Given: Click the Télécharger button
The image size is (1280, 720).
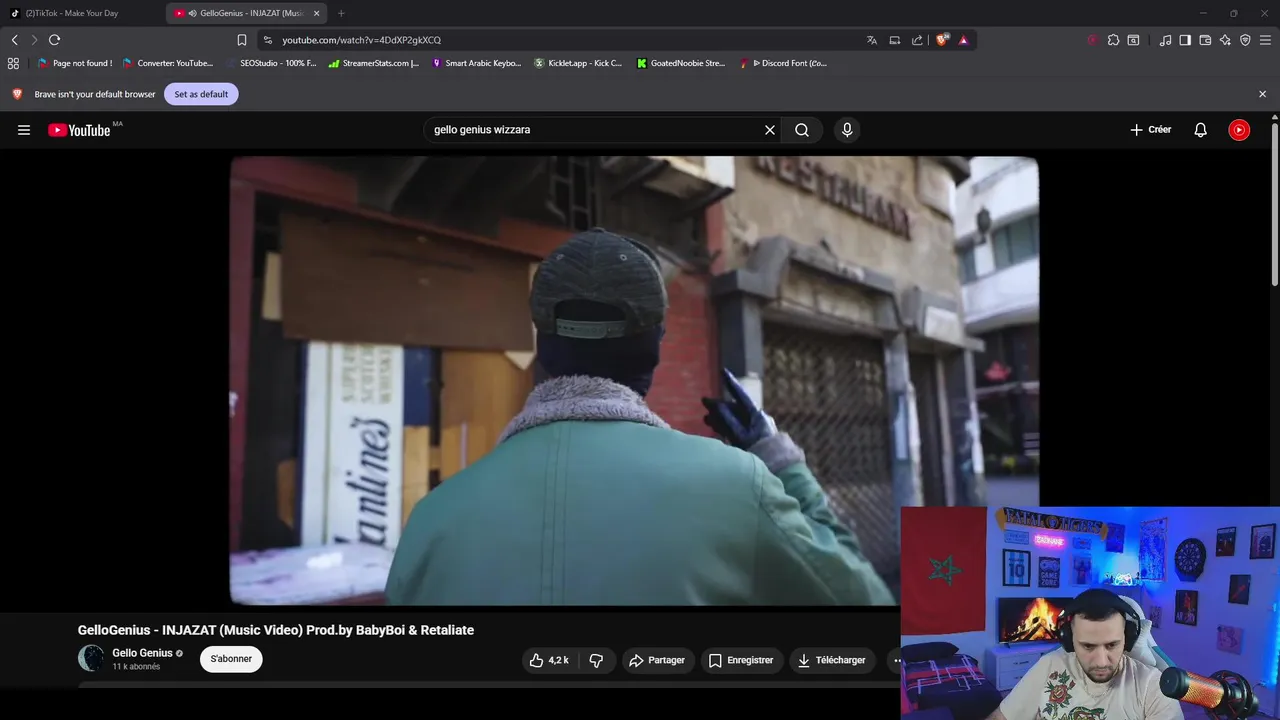Looking at the screenshot, I should tap(832, 660).
